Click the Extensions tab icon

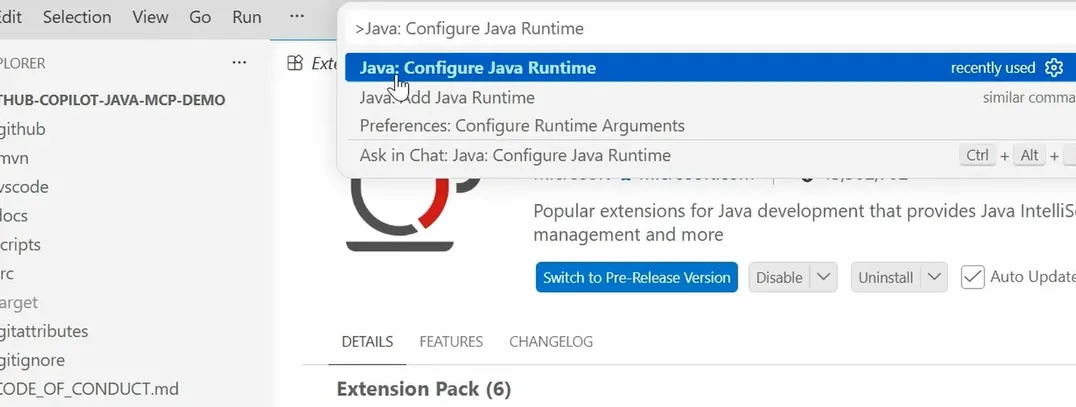tap(295, 63)
